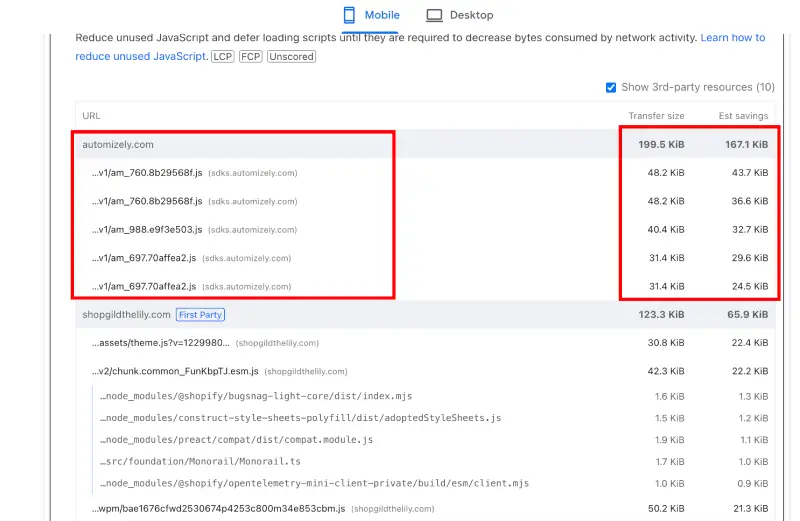Click the LCP metric badge
The width and height of the screenshot is (800, 521).
[x=223, y=57]
